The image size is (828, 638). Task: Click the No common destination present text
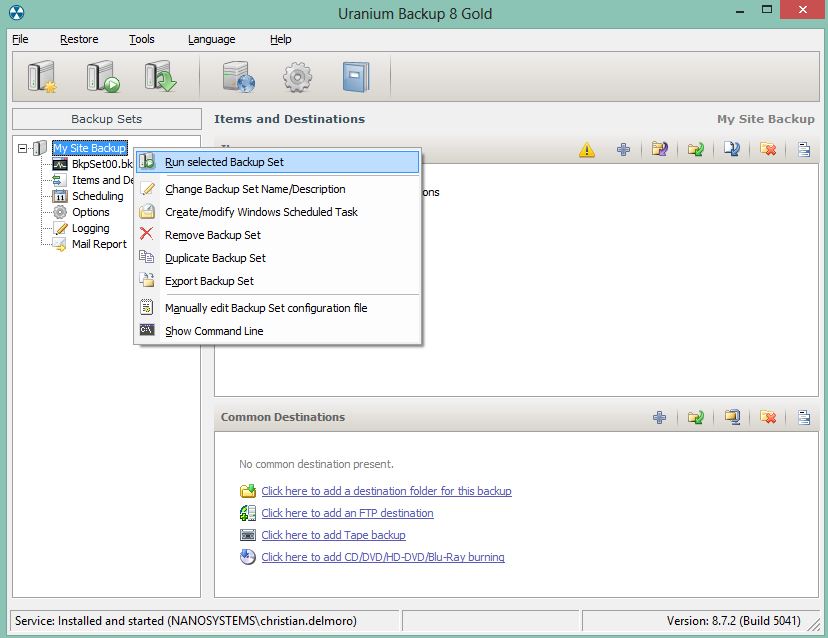(316, 464)
